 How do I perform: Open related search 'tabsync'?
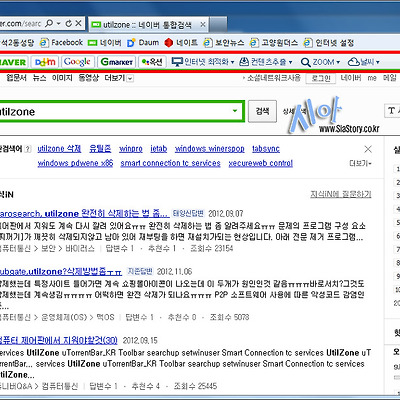266,149
